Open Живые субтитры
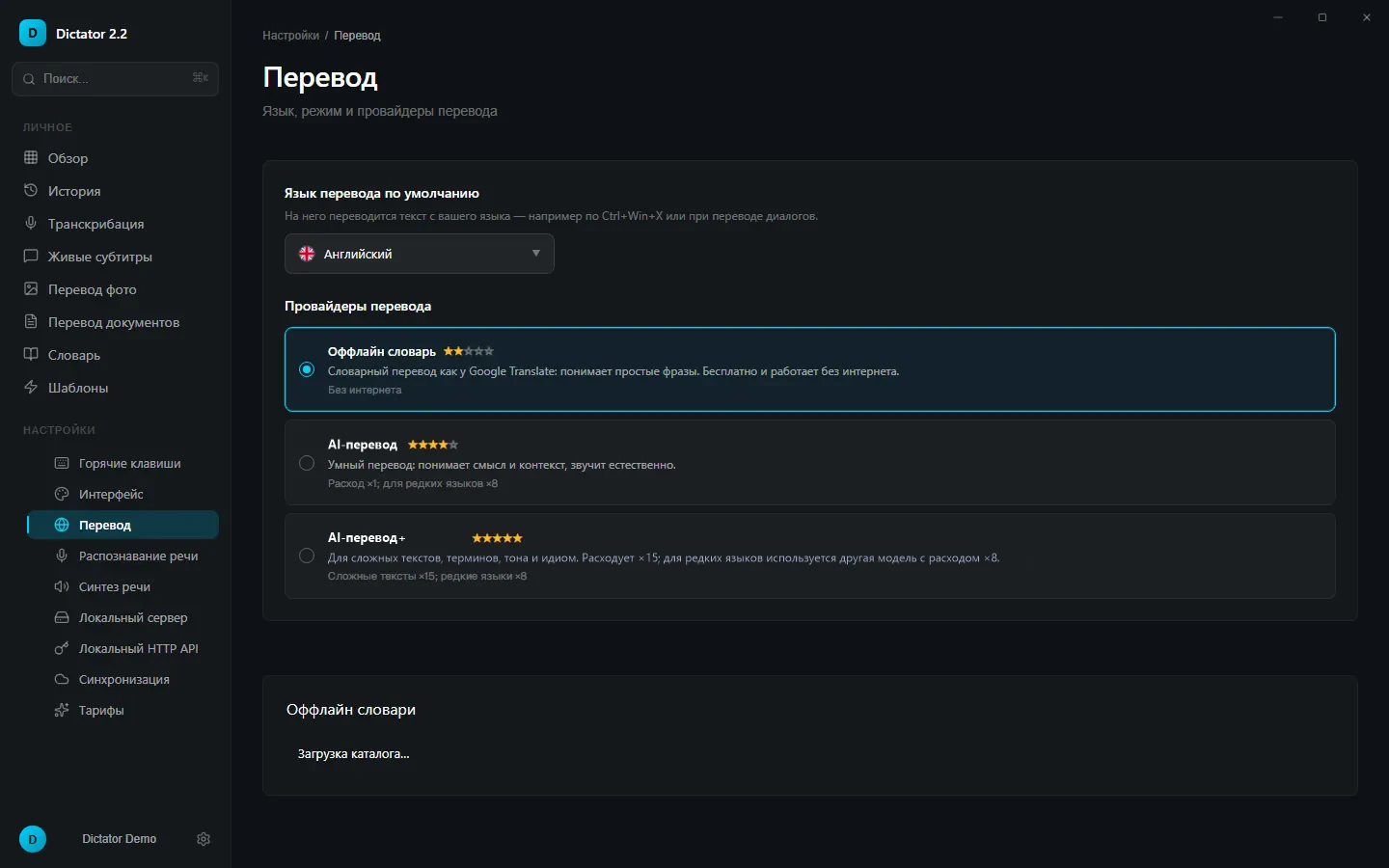The height and width of the screenshot is (868, 1389). click(x=116, y=256)
